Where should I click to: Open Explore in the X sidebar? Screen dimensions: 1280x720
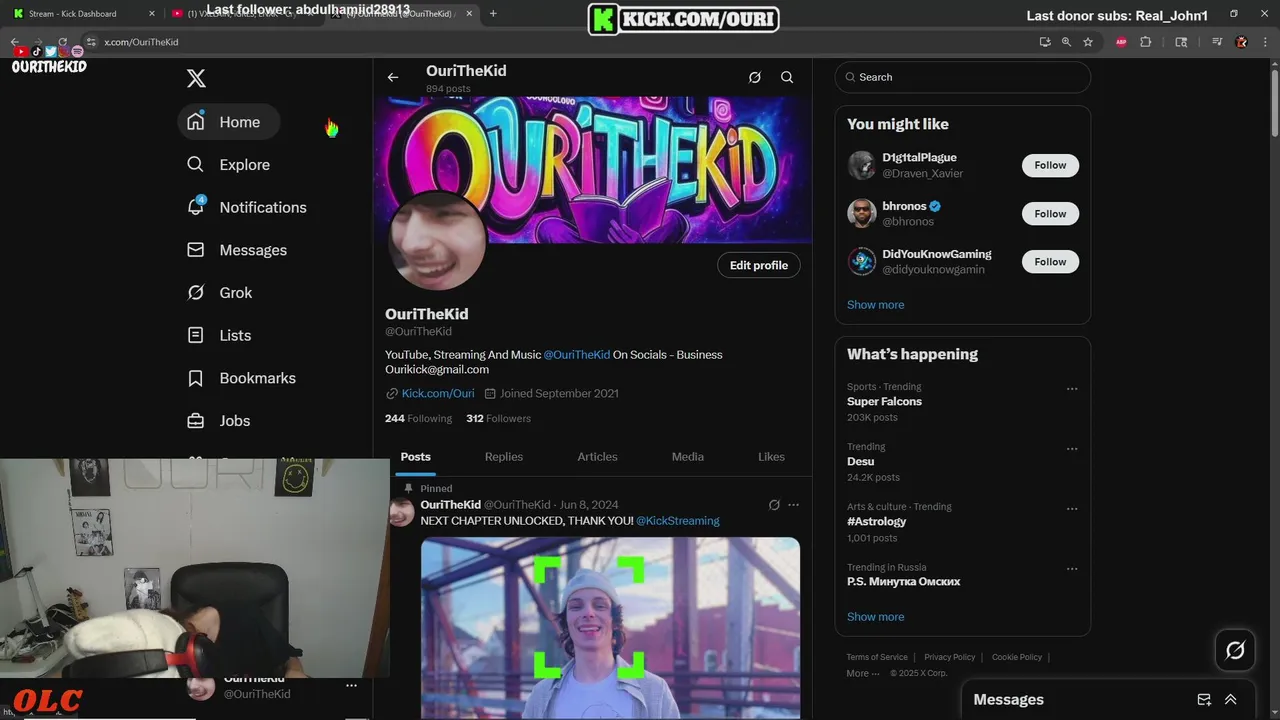pyautogui.click(x=228, y=165)
